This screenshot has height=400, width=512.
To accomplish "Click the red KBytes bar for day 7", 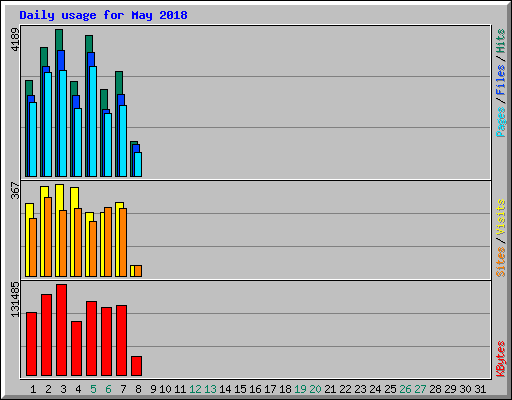I will click(x=121, y=341).
